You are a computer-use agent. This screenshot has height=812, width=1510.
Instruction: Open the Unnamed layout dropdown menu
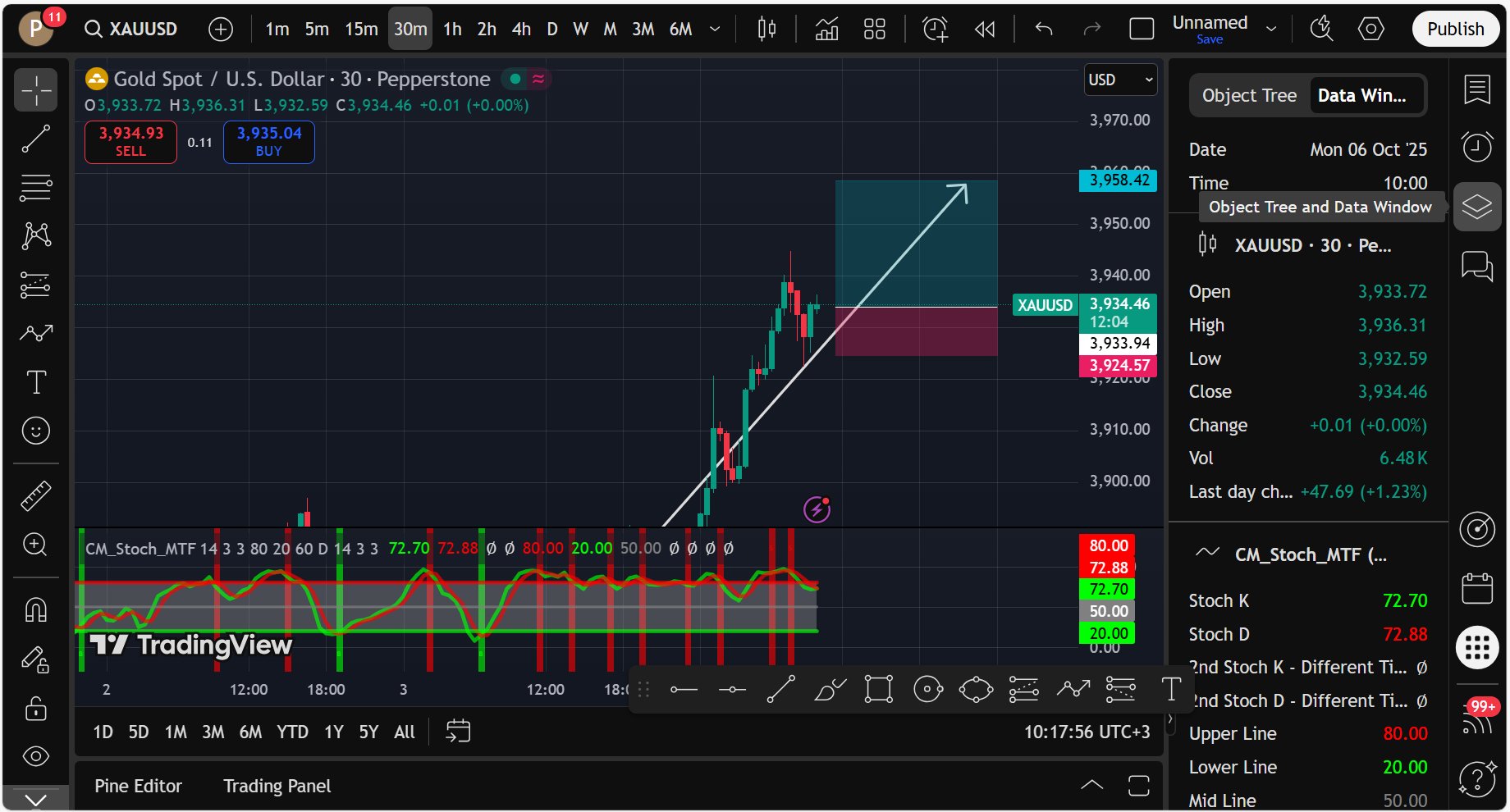1271,30
